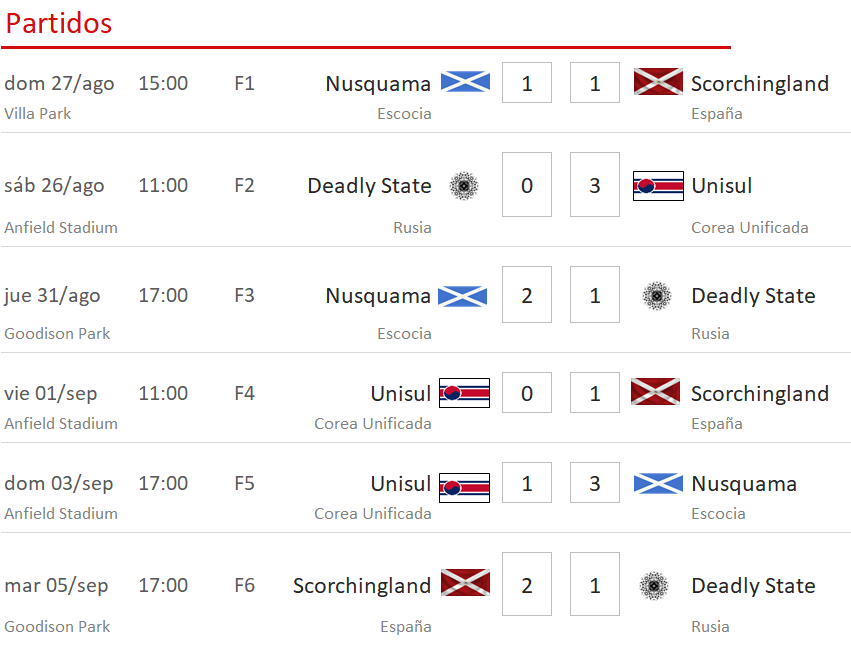Image resolution: width=851 pixels, height=667 pixels.
Task: Click Nusquama's flag in match F5
Action: pyautogui.click(x=658, y=484)
